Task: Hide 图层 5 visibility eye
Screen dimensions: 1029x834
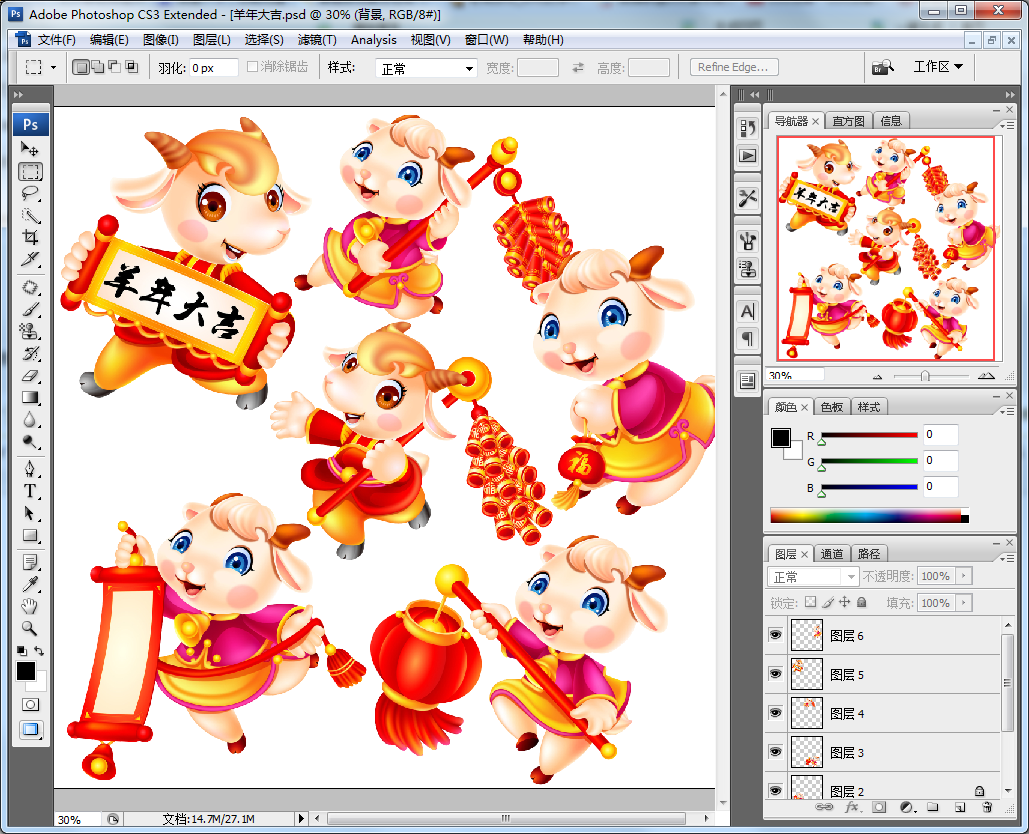Action: click(776, 674)
